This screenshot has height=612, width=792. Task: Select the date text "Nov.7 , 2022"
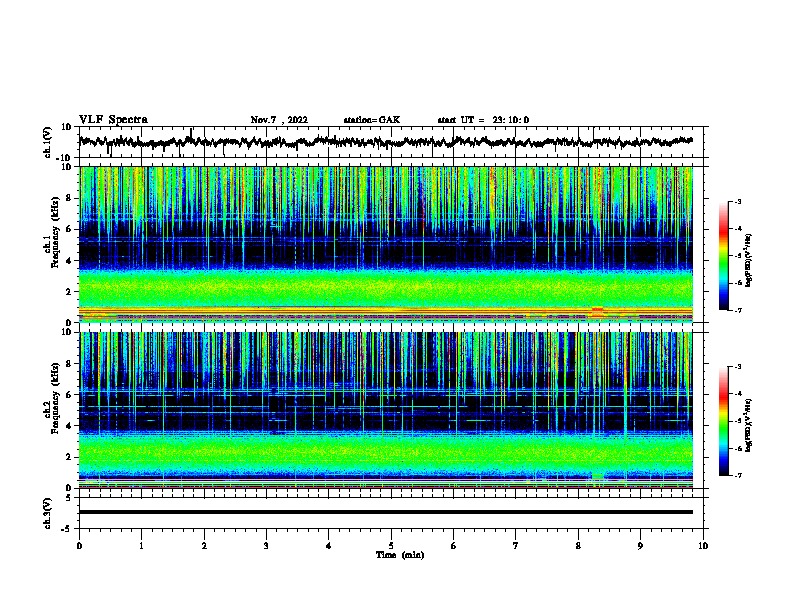coord(279,120)
